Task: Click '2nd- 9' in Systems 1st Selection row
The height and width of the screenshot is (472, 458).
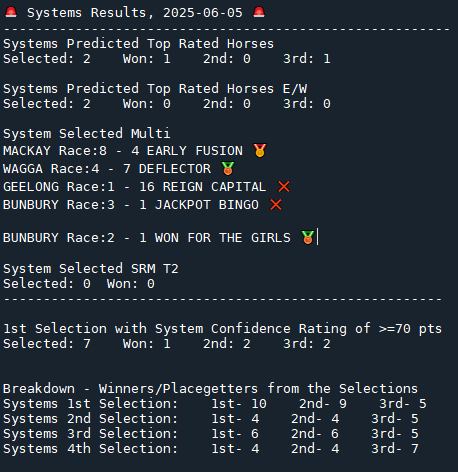Action: tap(323, 404)
